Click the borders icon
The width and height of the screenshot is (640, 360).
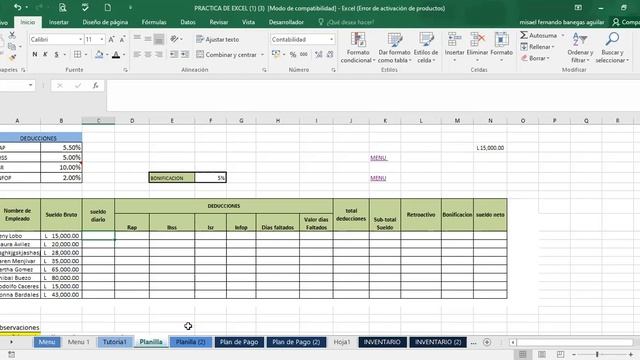point(77,54)
